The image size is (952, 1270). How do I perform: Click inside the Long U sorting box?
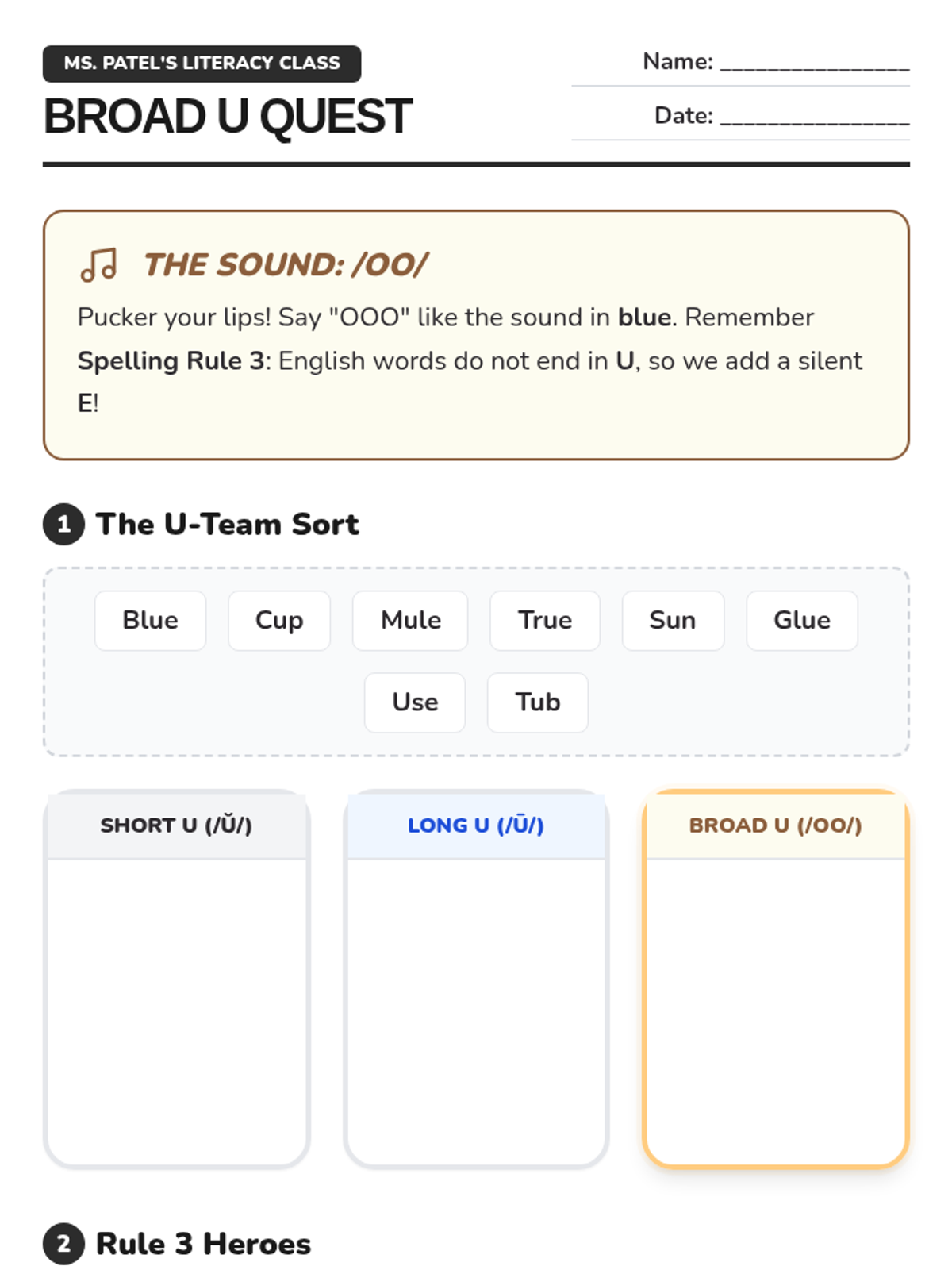(476, 1010)
